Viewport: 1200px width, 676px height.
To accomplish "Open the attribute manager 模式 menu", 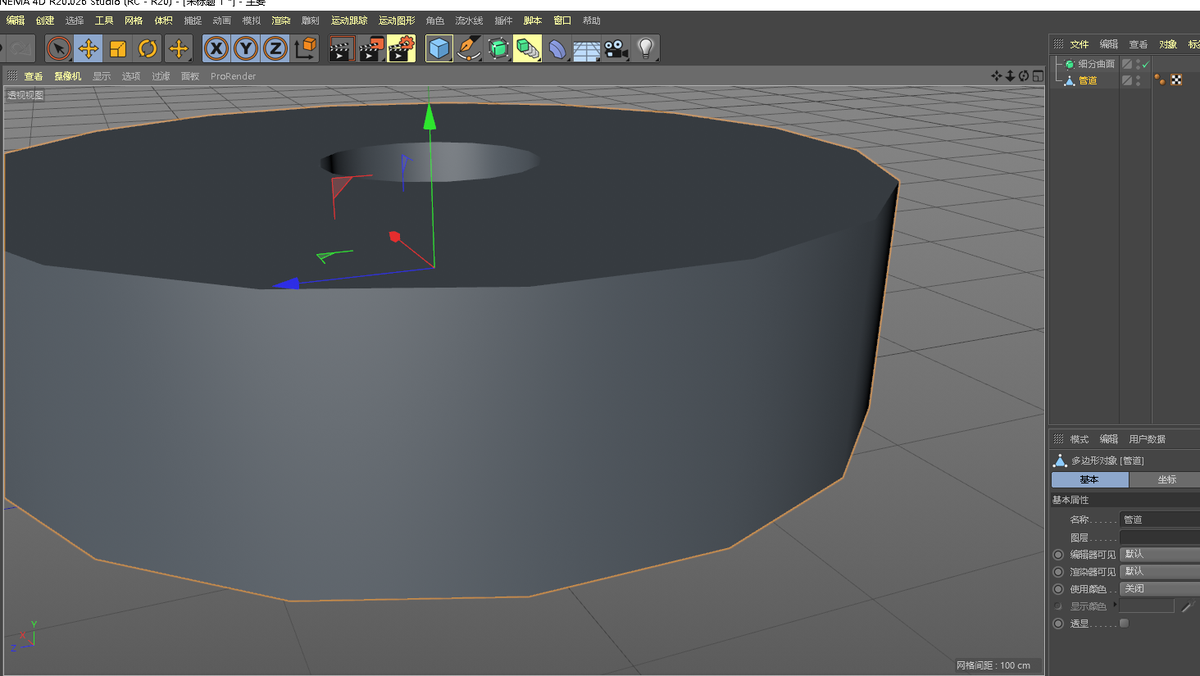I will coord(1079,439).
